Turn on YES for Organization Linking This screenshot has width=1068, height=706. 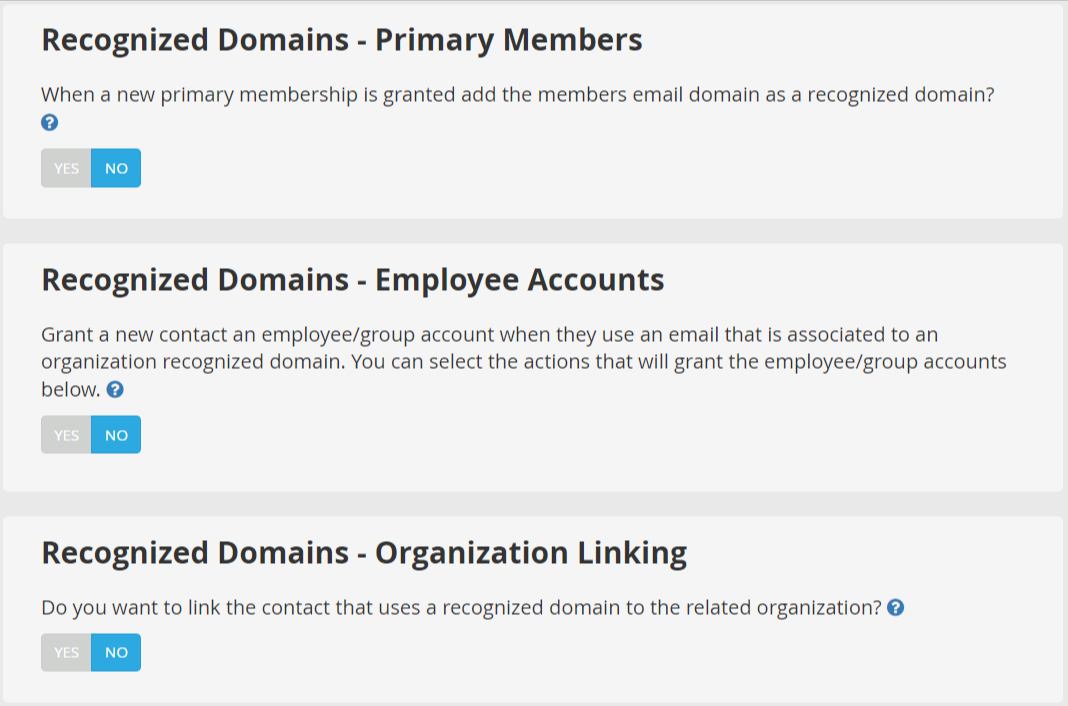(66, 652)
